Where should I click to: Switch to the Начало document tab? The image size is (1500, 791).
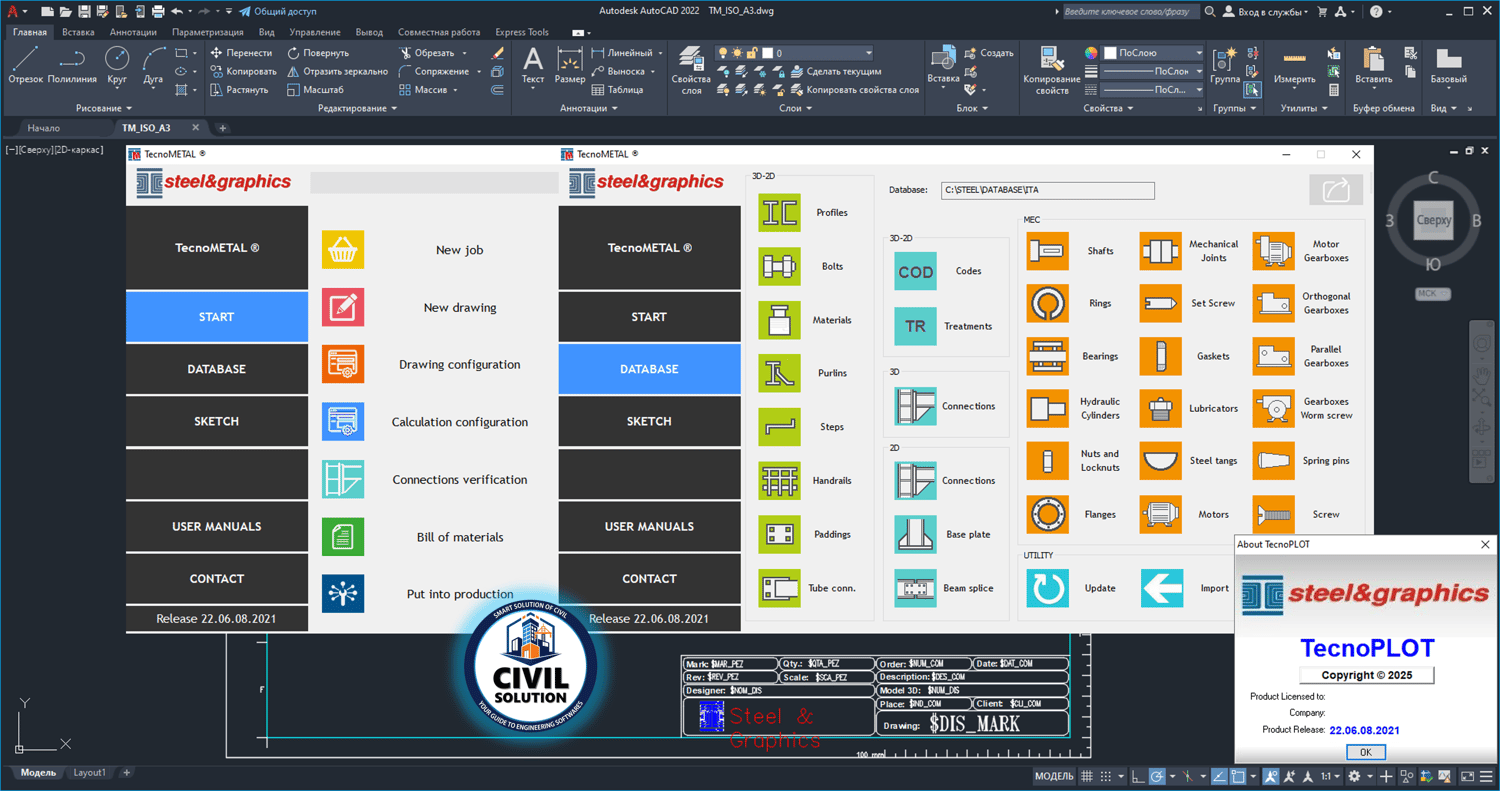tap(44, 128)
